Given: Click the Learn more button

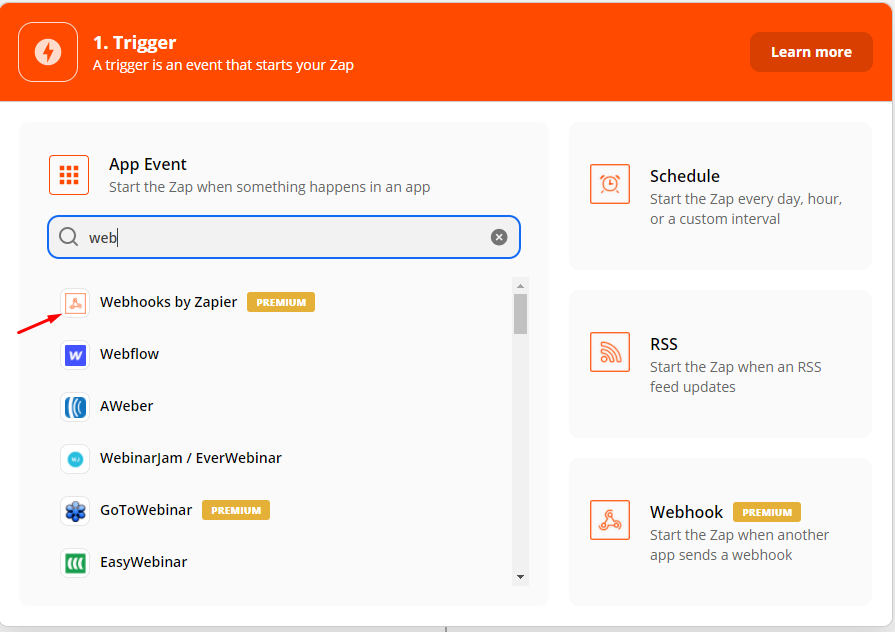Looking at the screenshot, I should coord(811,52).
